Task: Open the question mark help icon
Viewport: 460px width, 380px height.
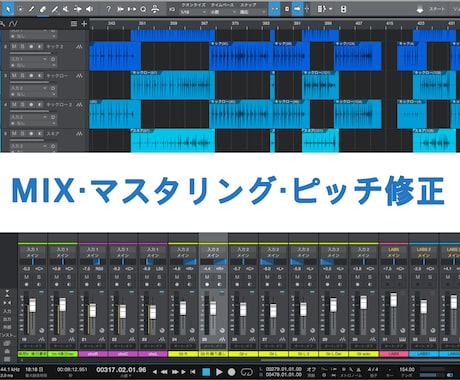Action: point(108,9)
